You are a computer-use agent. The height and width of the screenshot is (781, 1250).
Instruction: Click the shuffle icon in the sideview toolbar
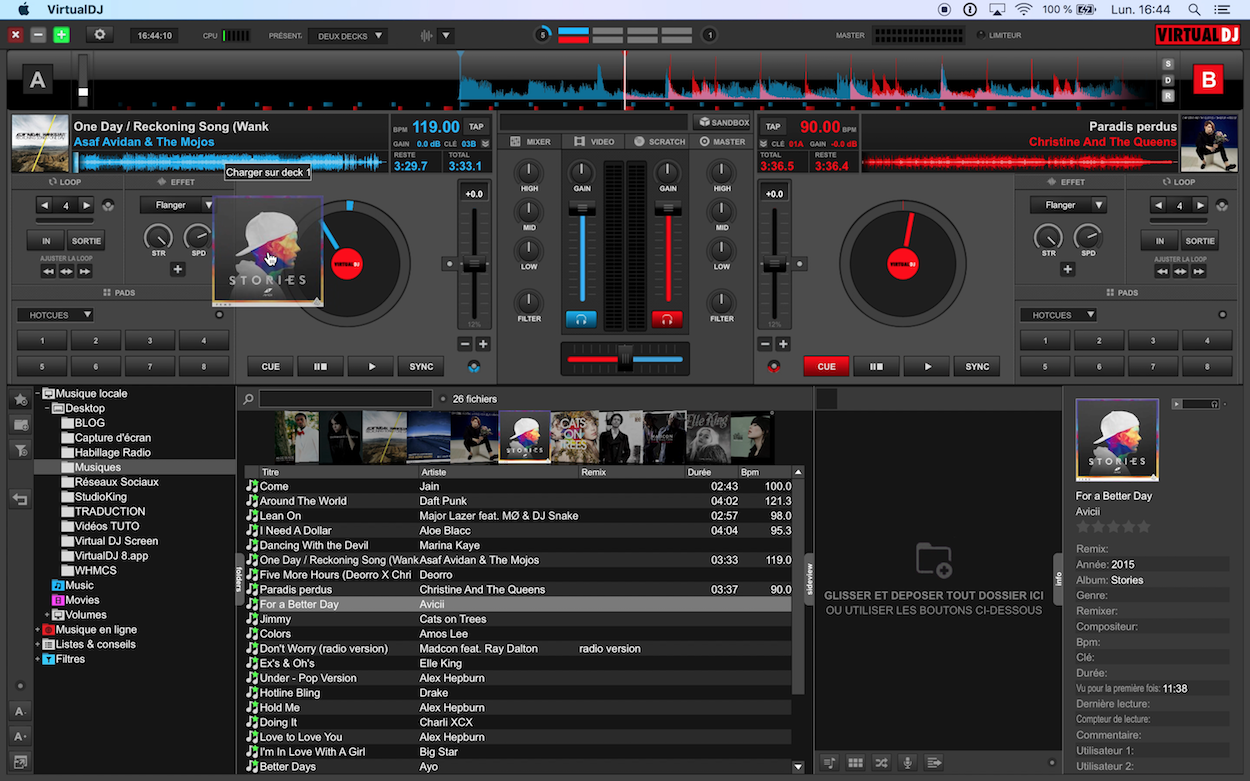tap(881, 763)
